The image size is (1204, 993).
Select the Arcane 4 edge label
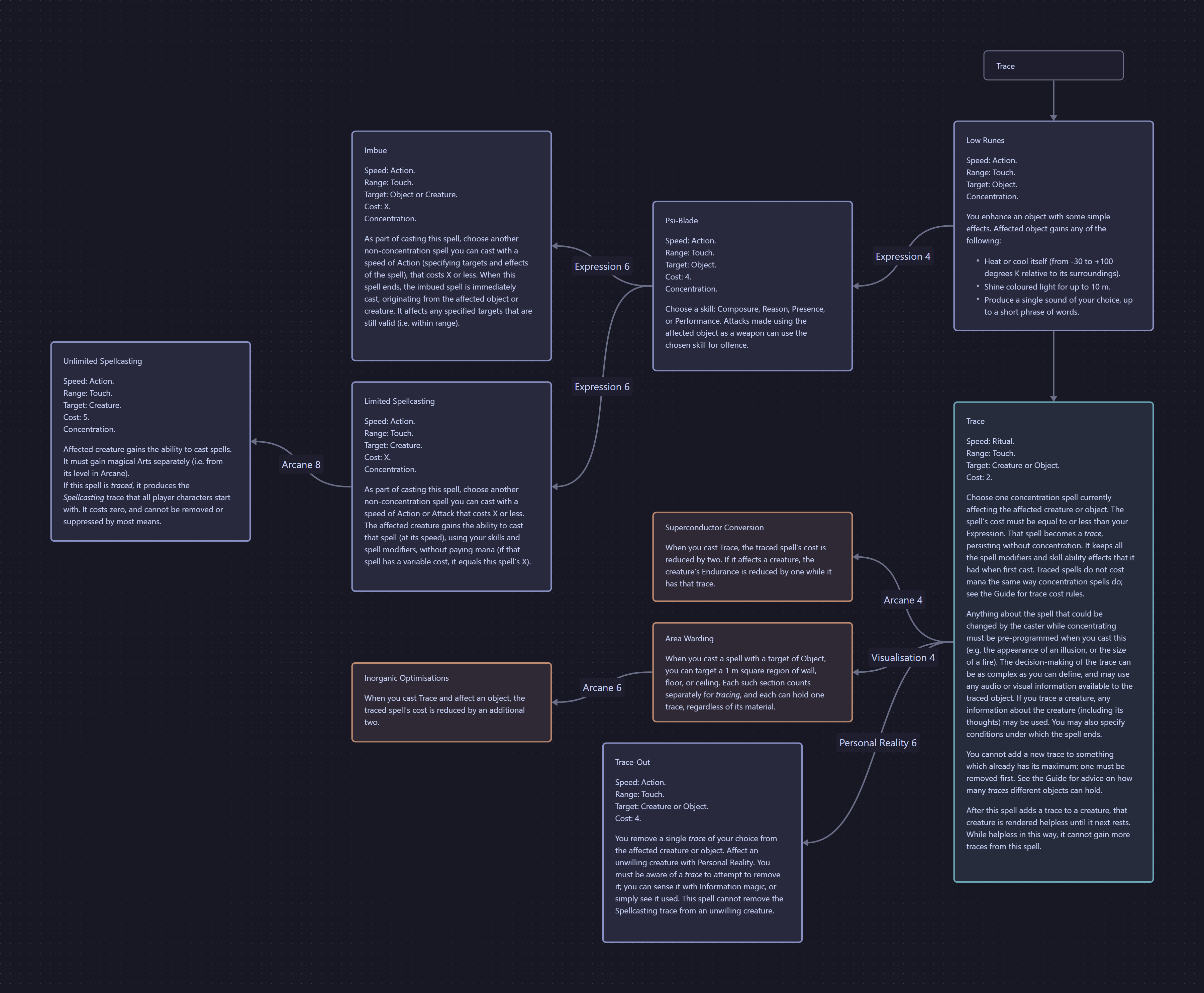pos(902,600)
